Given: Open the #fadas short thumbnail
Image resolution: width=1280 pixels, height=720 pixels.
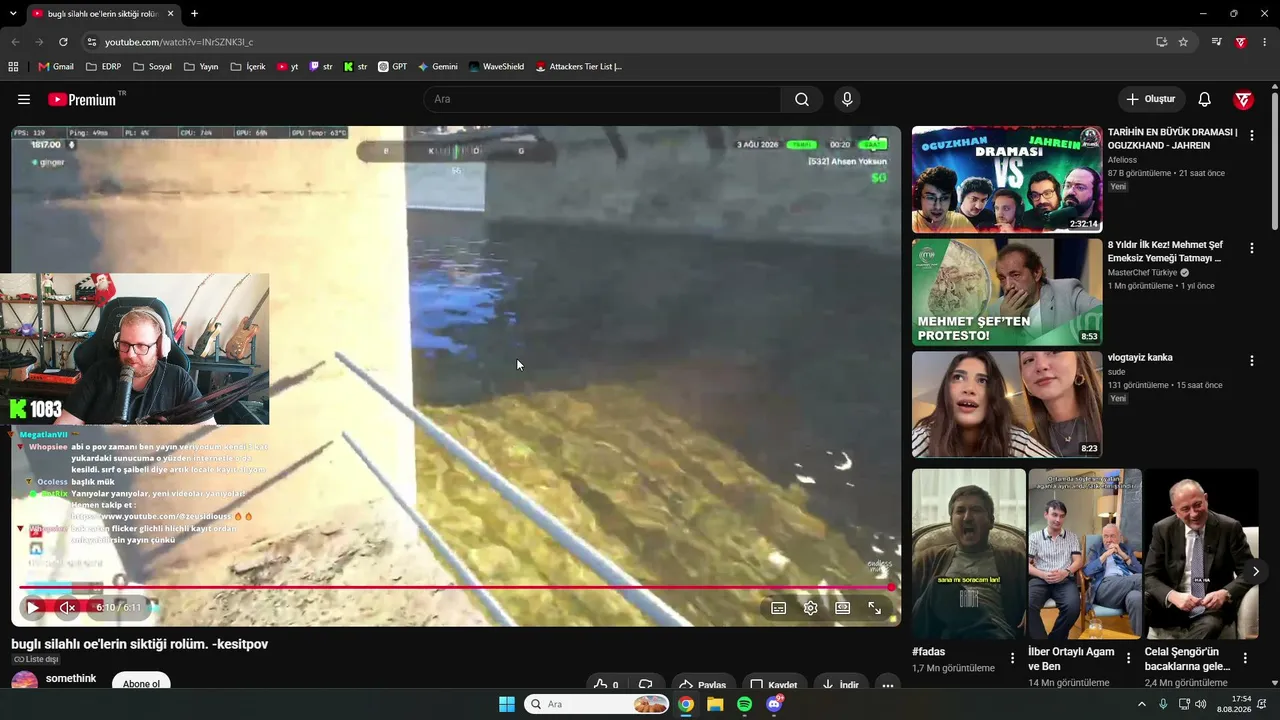Looking at the screenshot, I should (969, 554).
